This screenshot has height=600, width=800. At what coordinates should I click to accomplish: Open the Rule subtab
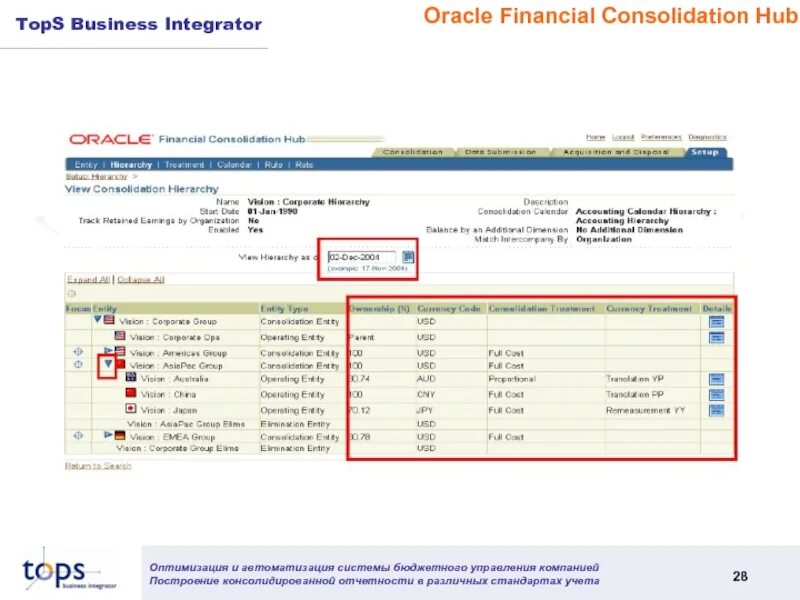pyautogui.click(x=273, y=165)
